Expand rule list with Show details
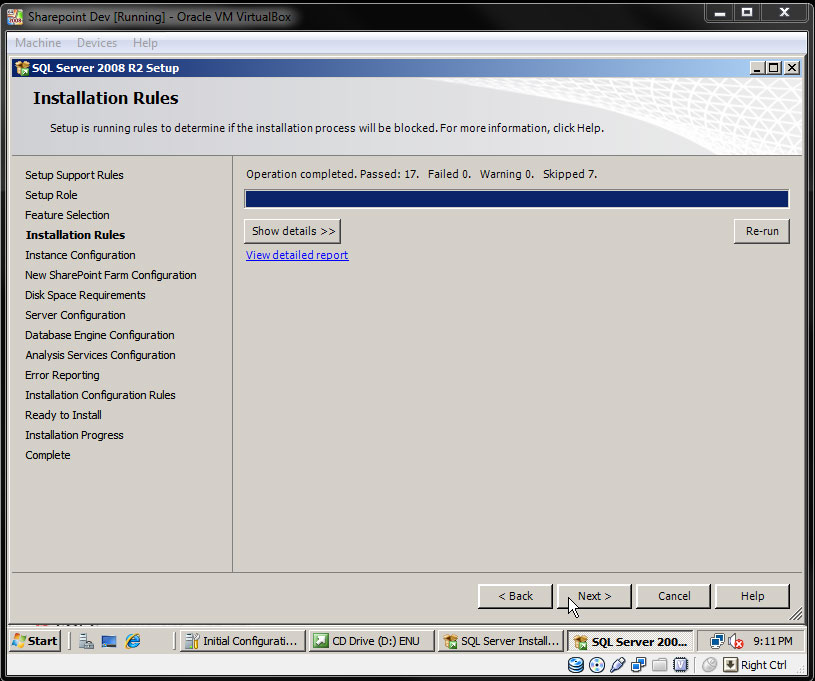The image size is (815, 681). pyautogui.click(x=293, y=231)
